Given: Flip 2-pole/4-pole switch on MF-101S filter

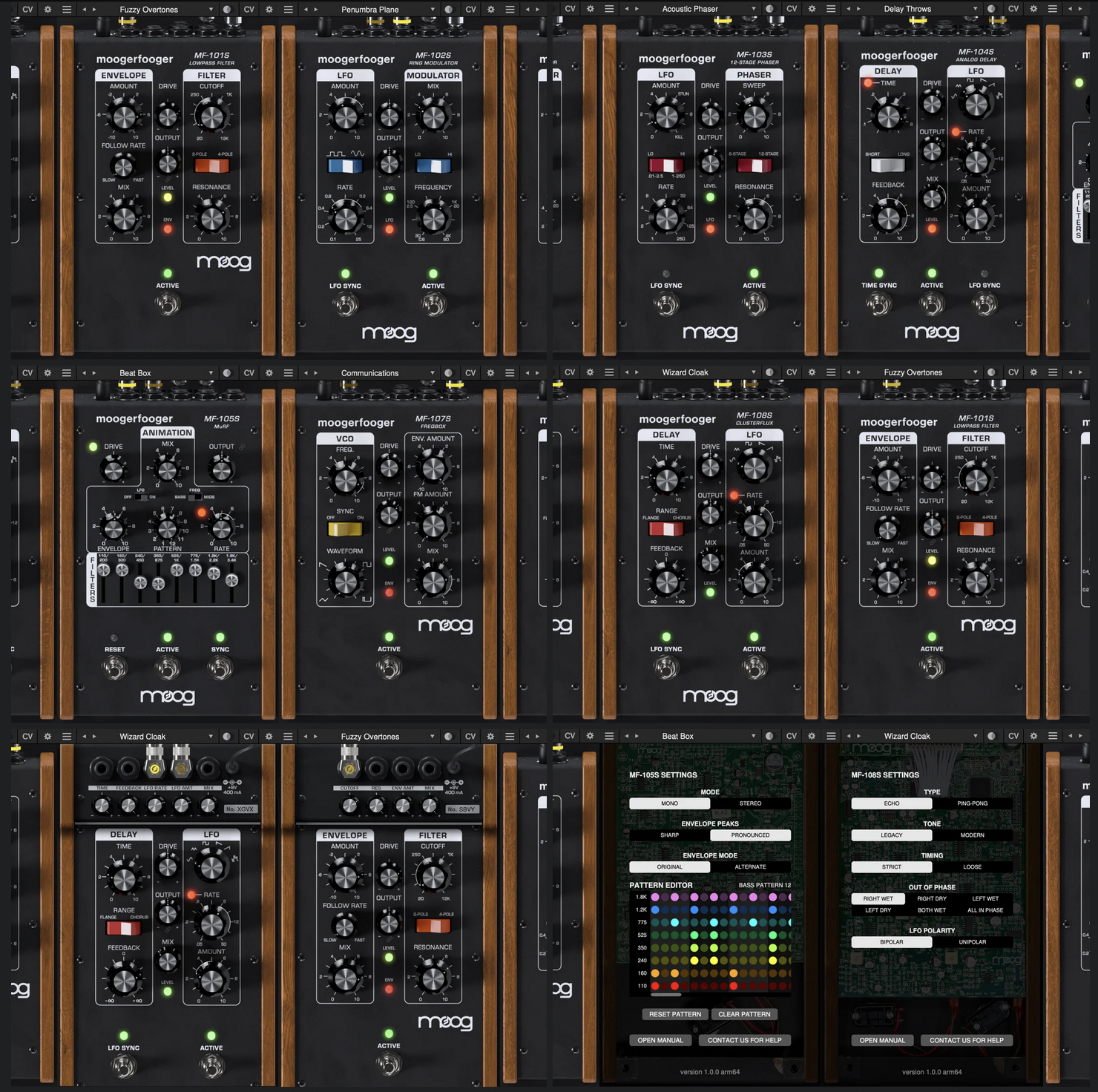Looking at the screenshot, I should click(211, 165).
